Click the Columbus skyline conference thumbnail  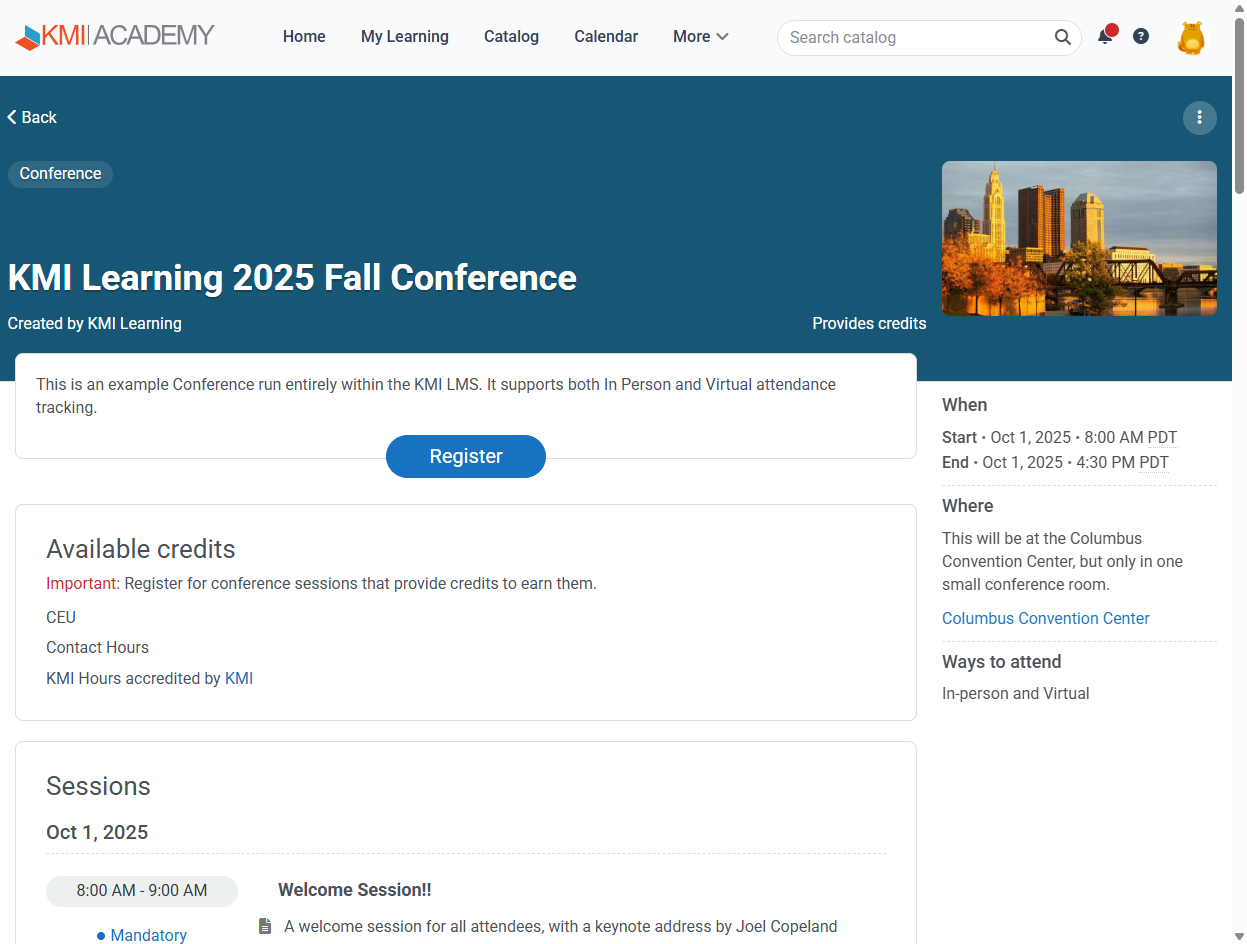[x=1079, y=238]
